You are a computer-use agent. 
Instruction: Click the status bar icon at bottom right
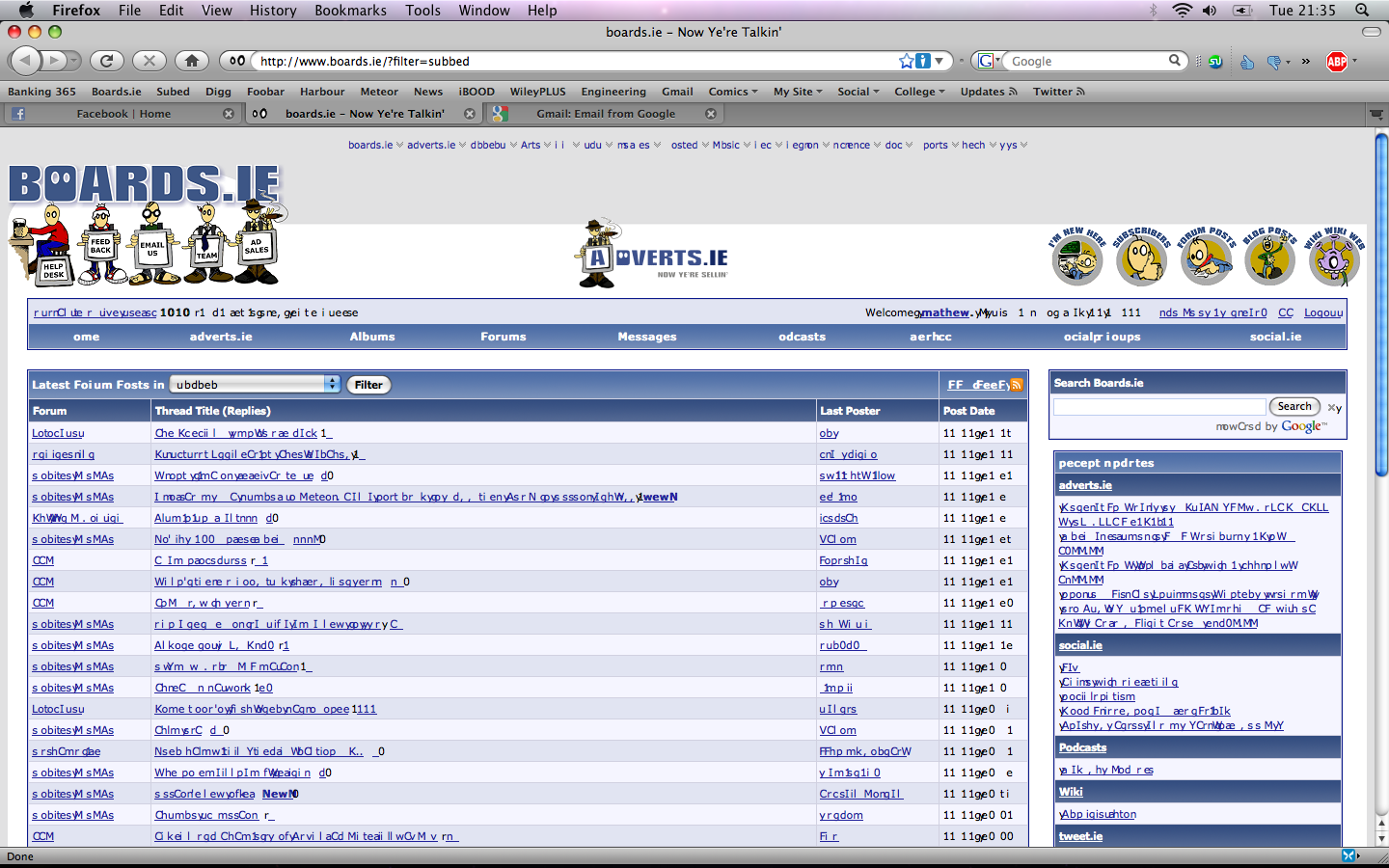point(1350,855)
